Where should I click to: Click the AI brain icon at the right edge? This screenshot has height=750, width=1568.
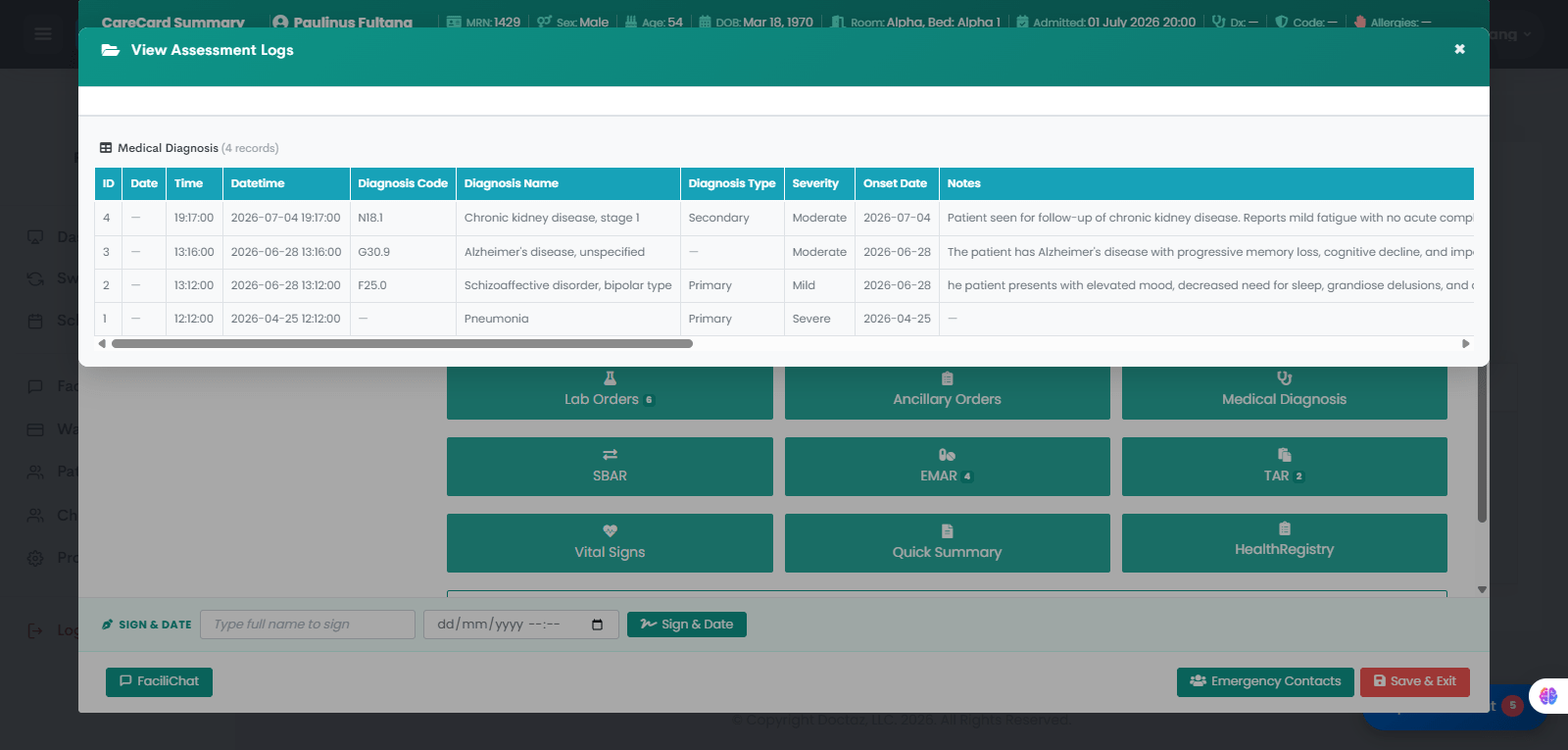1548,696
